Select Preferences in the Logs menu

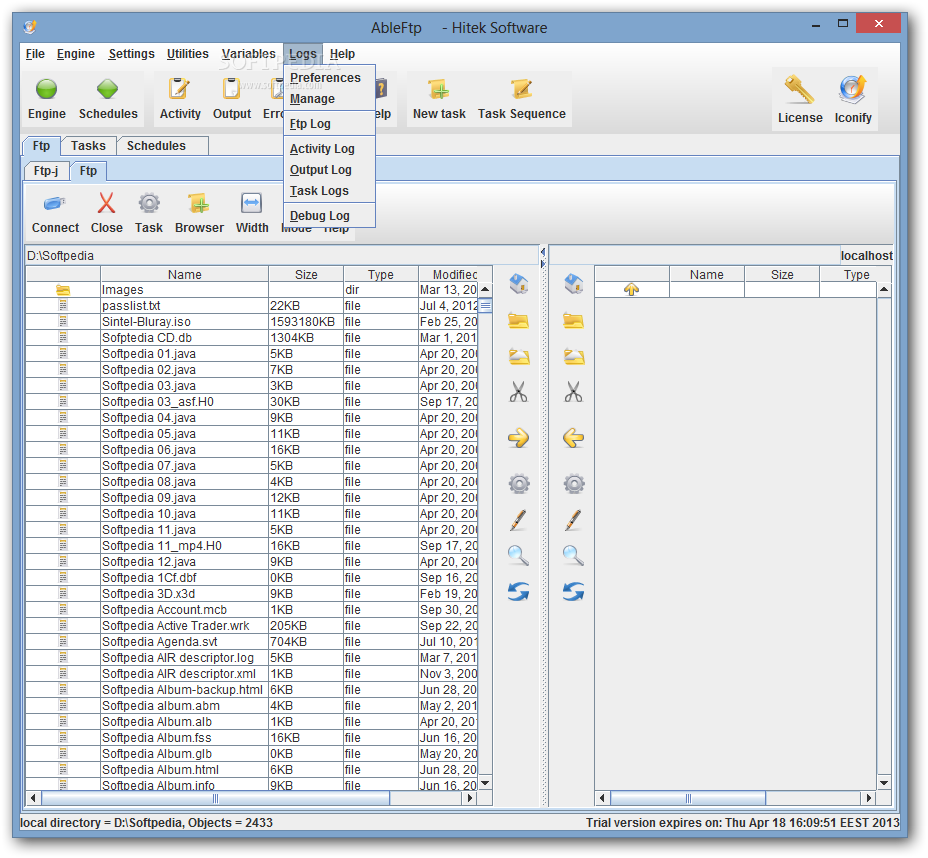coord(329,78)
